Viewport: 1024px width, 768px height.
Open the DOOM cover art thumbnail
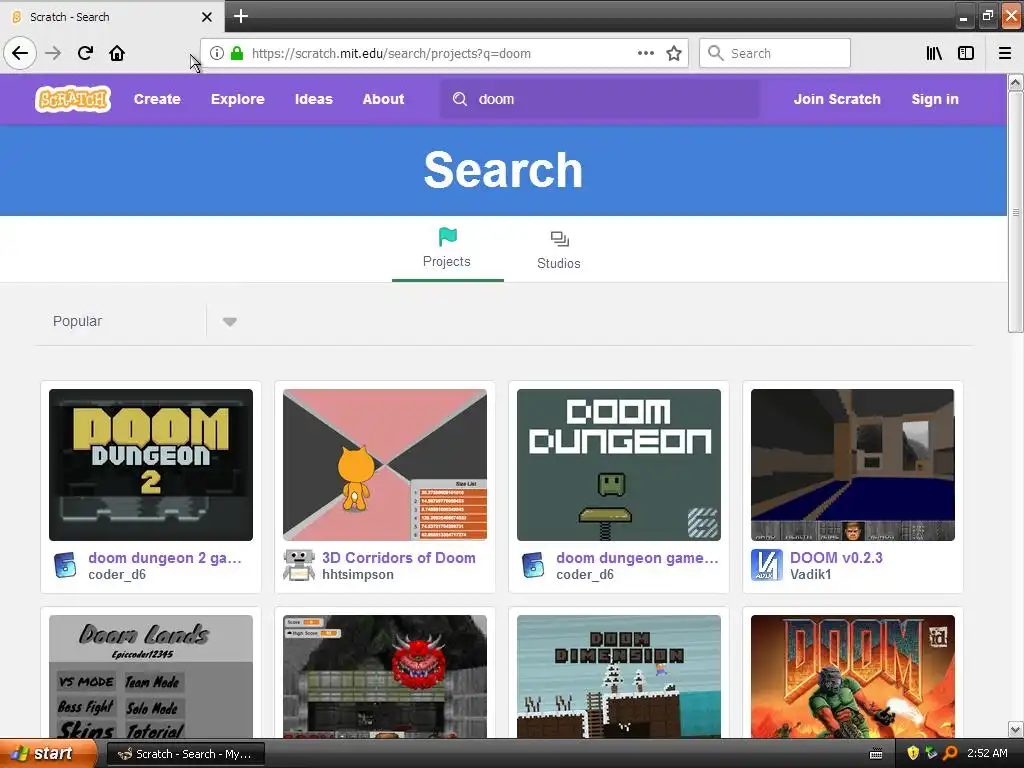click(852, 677)
